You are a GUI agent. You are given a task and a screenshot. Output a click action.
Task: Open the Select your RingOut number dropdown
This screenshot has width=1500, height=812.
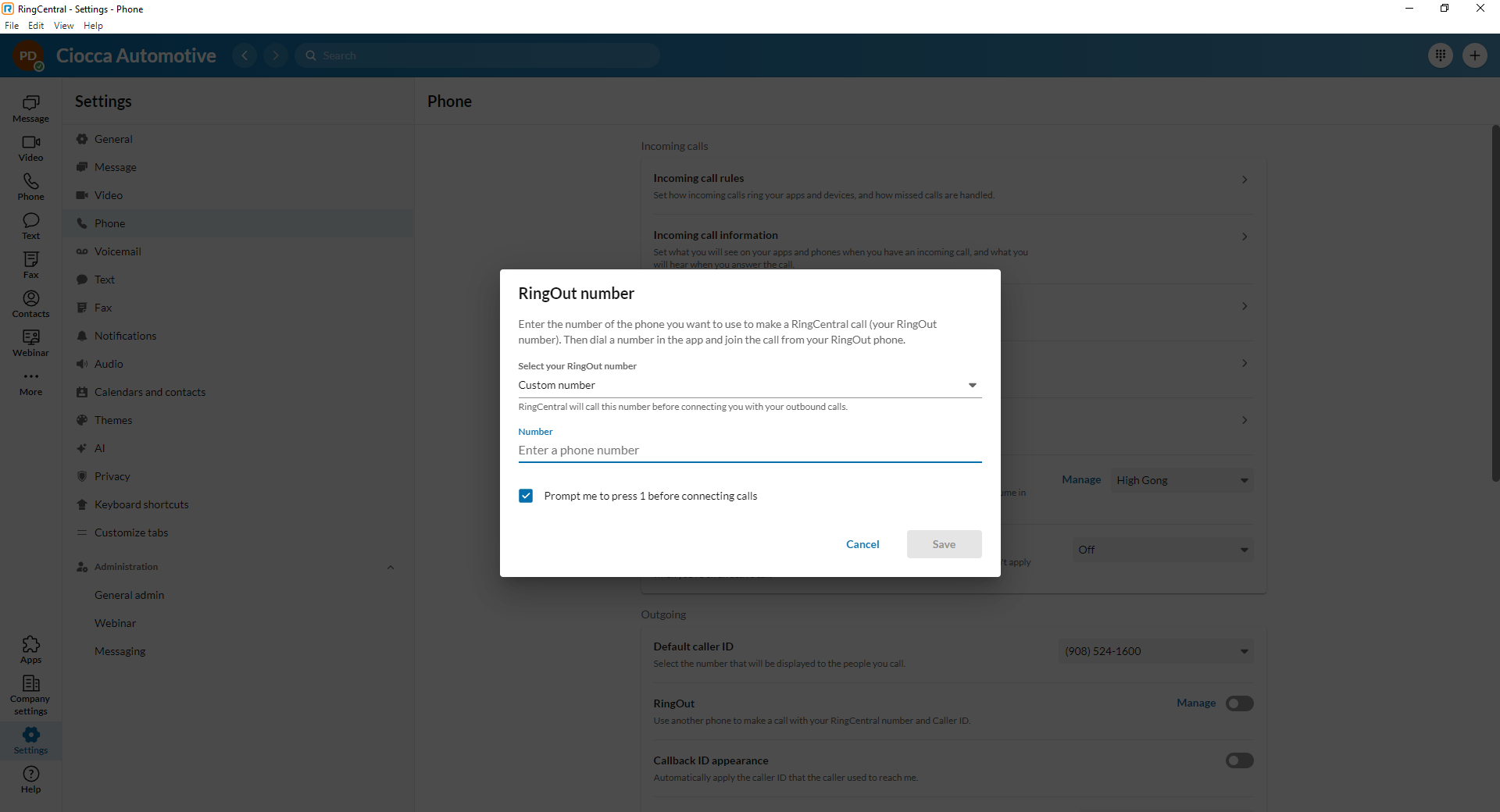click(x=749, y=385)
